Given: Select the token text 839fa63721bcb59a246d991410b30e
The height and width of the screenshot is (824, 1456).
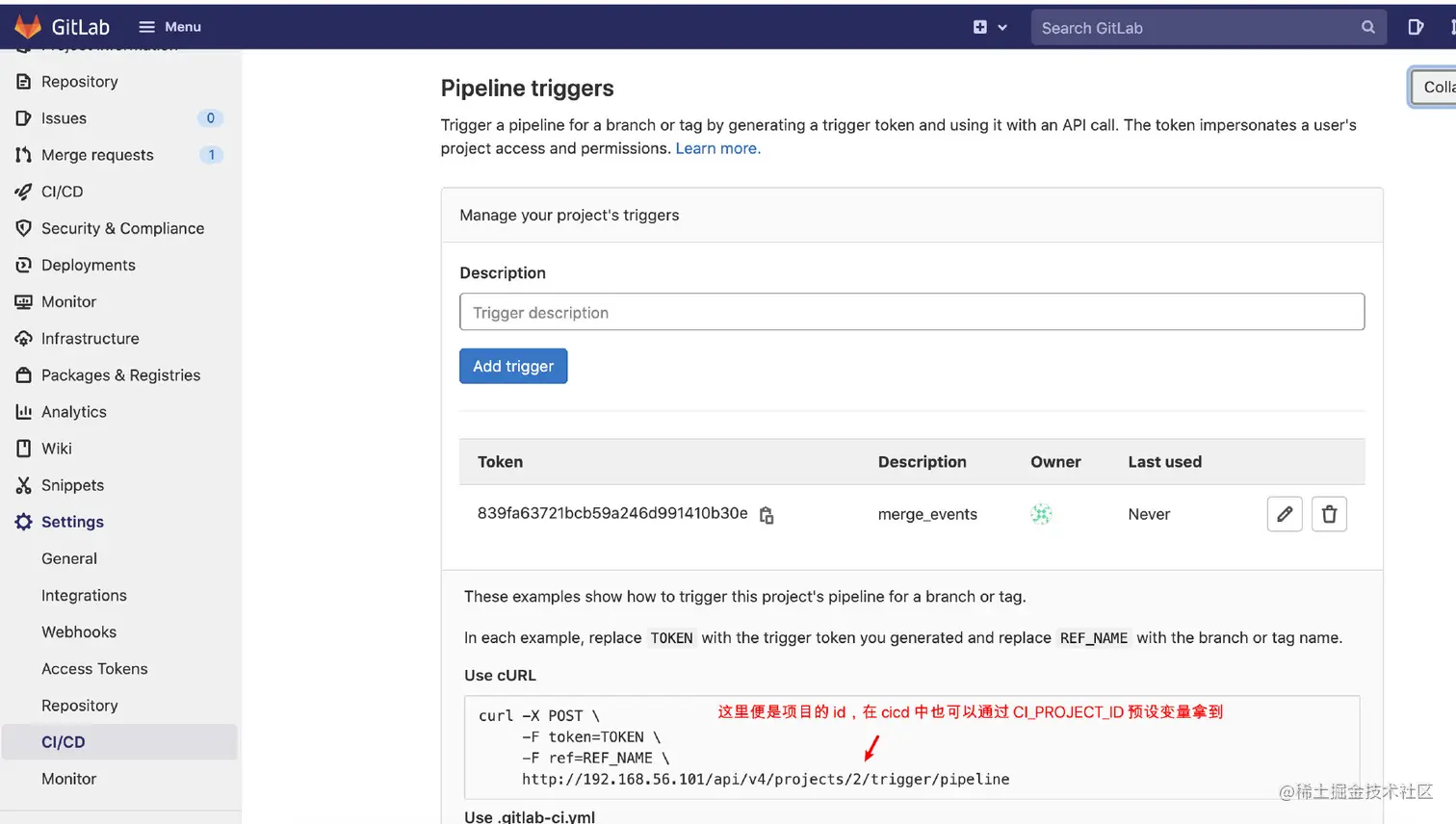Looking at the screenshot, I should (x=612, y=513).
